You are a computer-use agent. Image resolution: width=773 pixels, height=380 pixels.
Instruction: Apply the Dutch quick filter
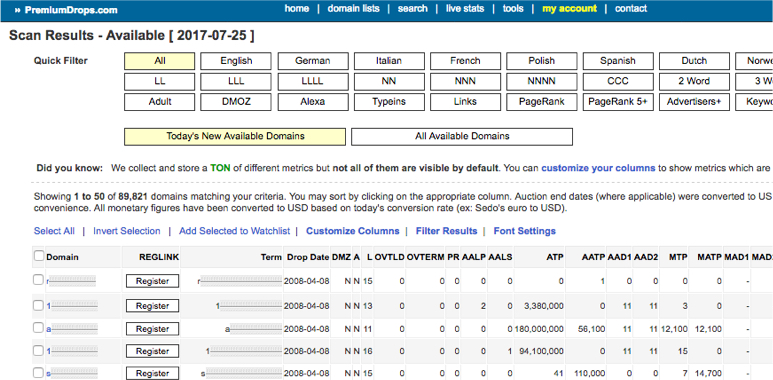[694, 61]
